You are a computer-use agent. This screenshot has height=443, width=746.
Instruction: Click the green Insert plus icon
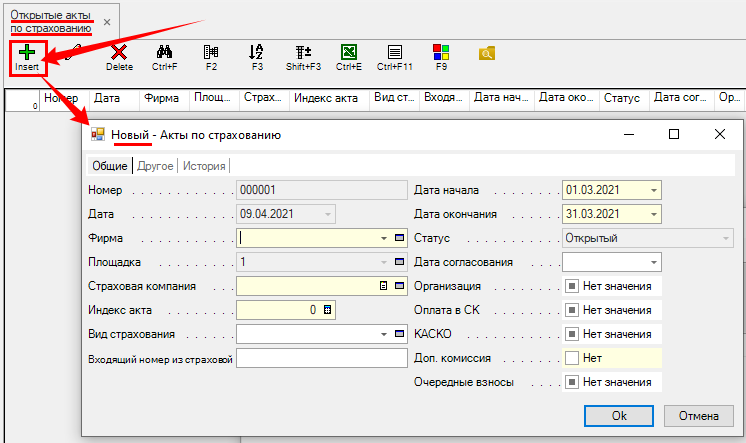(26, 52)
